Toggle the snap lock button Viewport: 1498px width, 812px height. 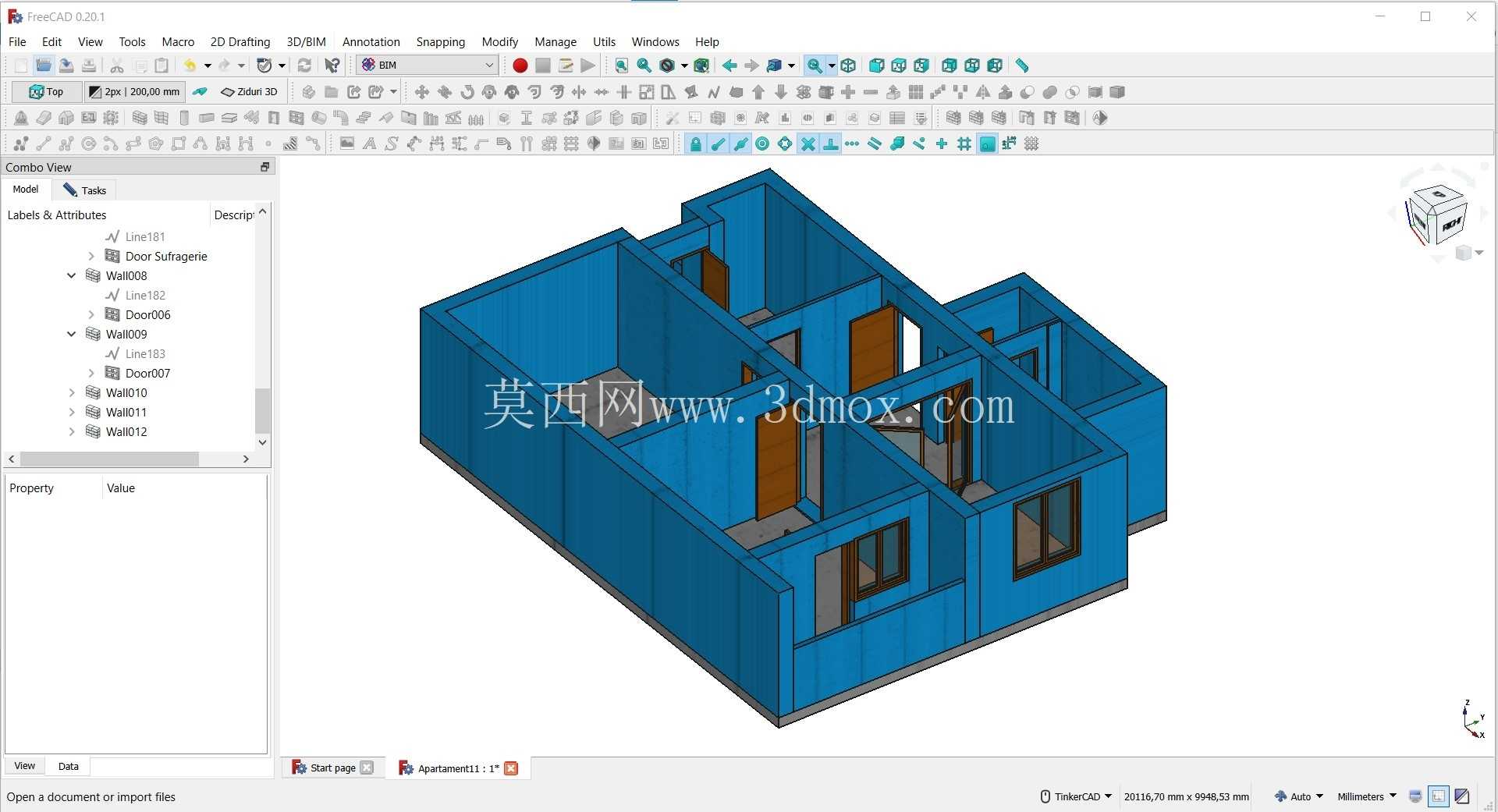coord(695,144)
